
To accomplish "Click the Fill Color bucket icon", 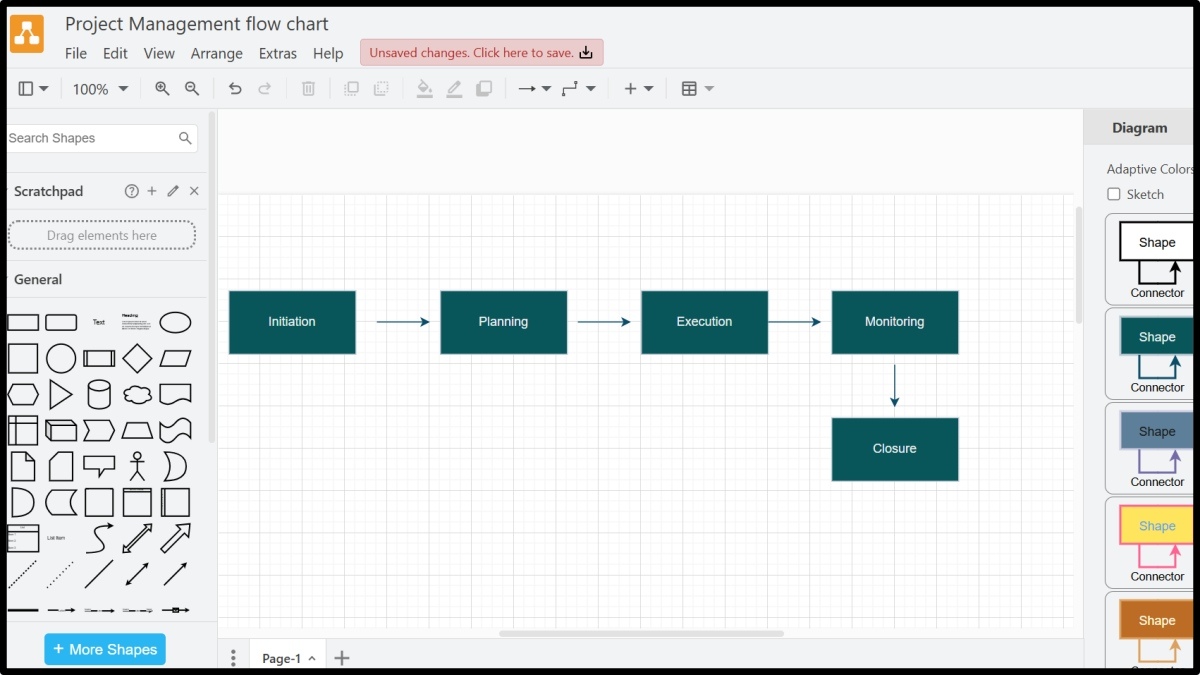I will click(x=424, y=89).
